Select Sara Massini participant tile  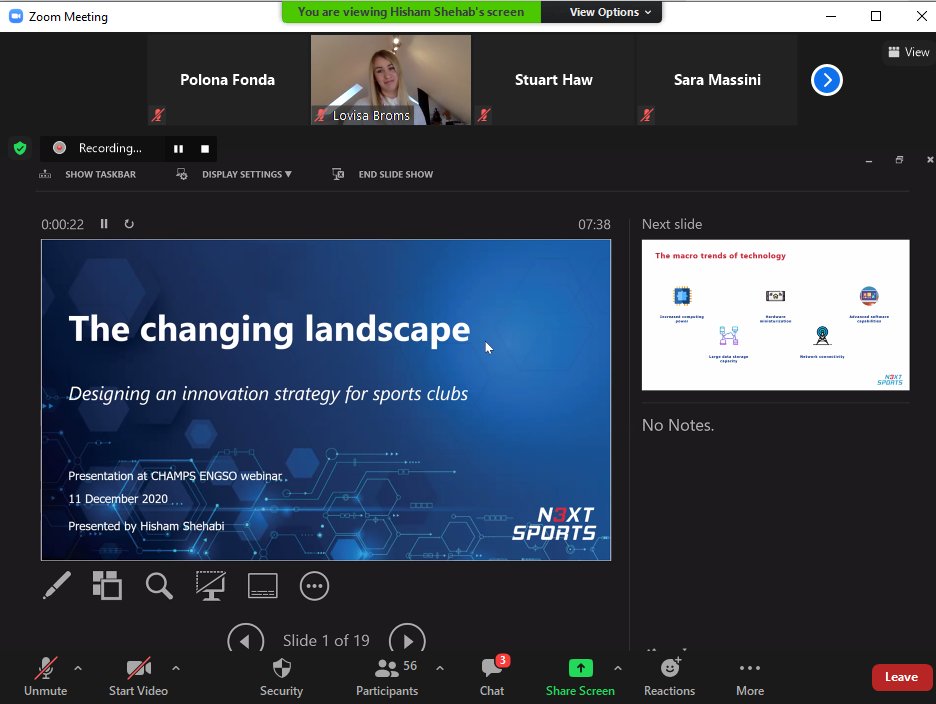[717, 80]
